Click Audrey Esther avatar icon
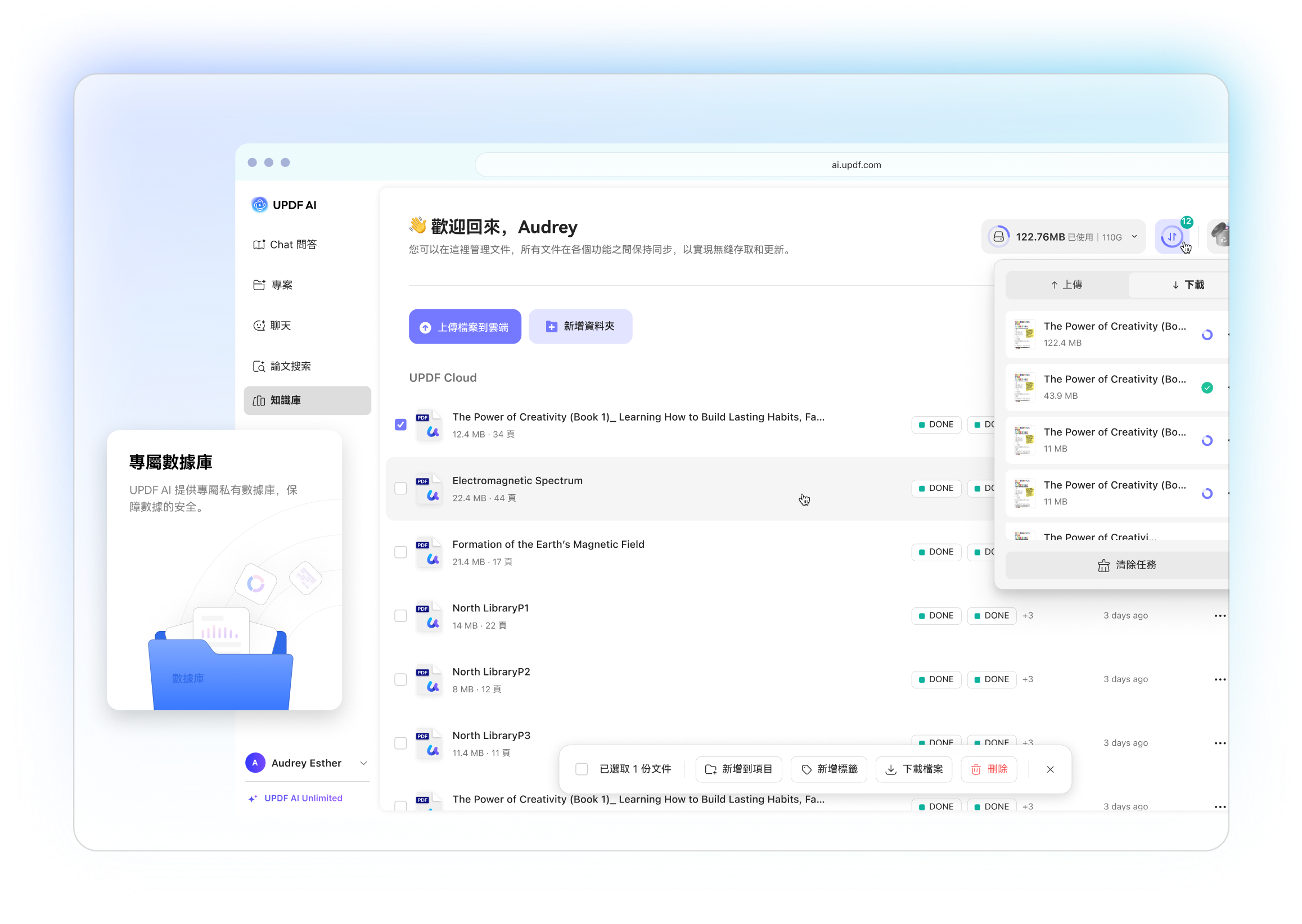This screenshot has width=1302, height=924. point(255,763)
